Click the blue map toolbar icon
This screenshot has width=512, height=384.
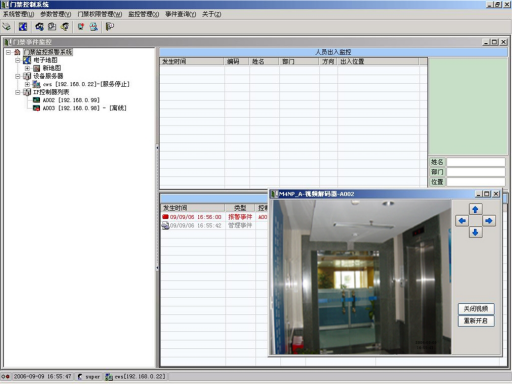coord(23,27)
